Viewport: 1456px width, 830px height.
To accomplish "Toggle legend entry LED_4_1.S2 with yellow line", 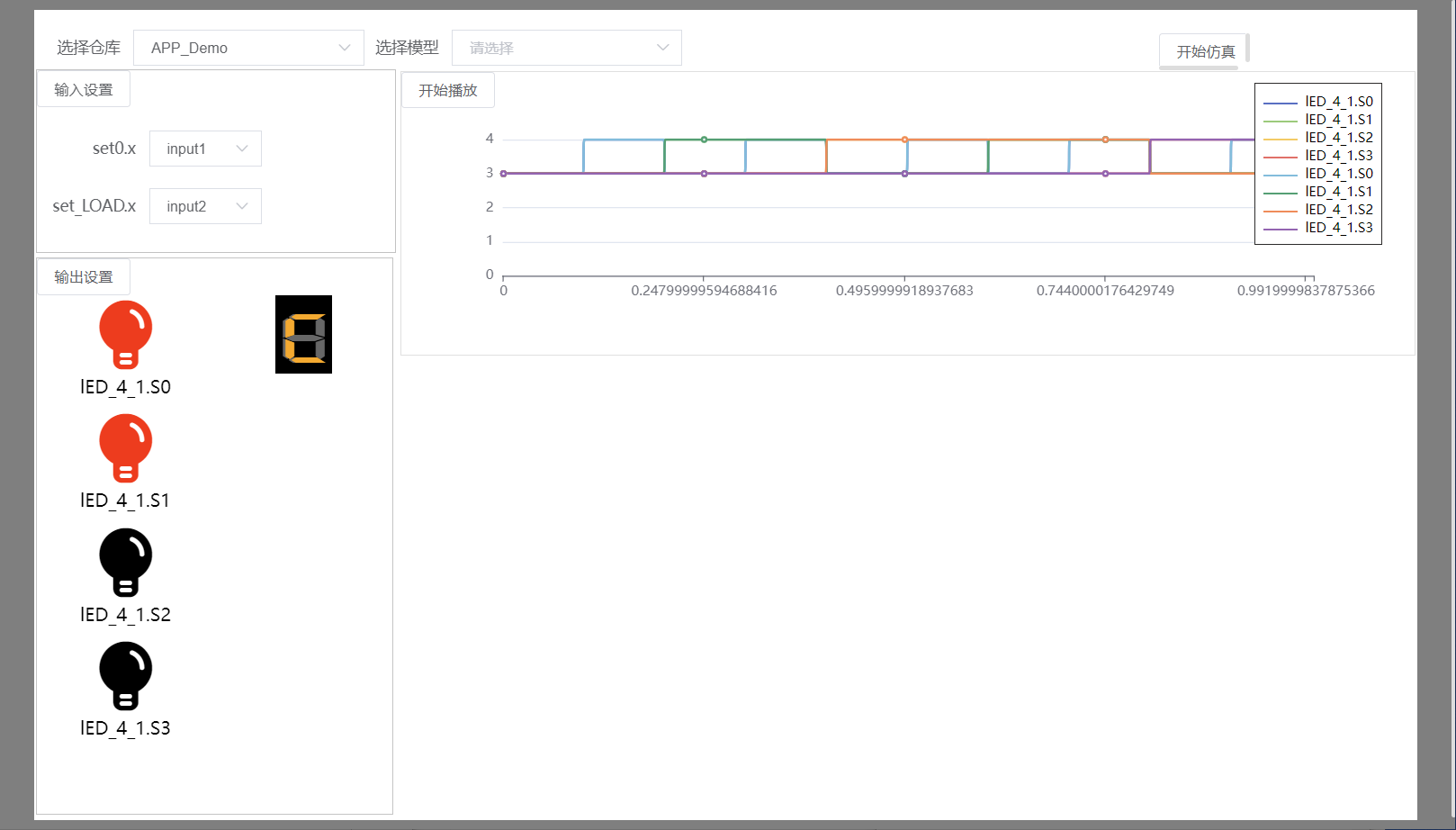I will click(1318, 138).
